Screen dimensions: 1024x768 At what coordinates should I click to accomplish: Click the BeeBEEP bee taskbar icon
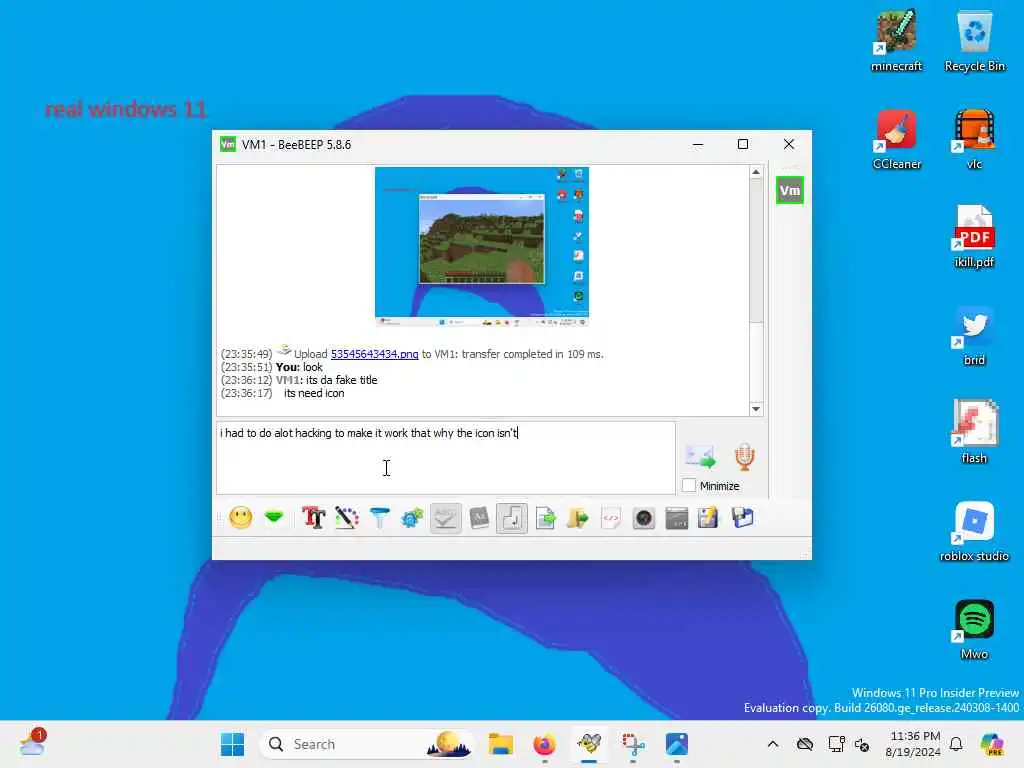click(x=589, y=744)
